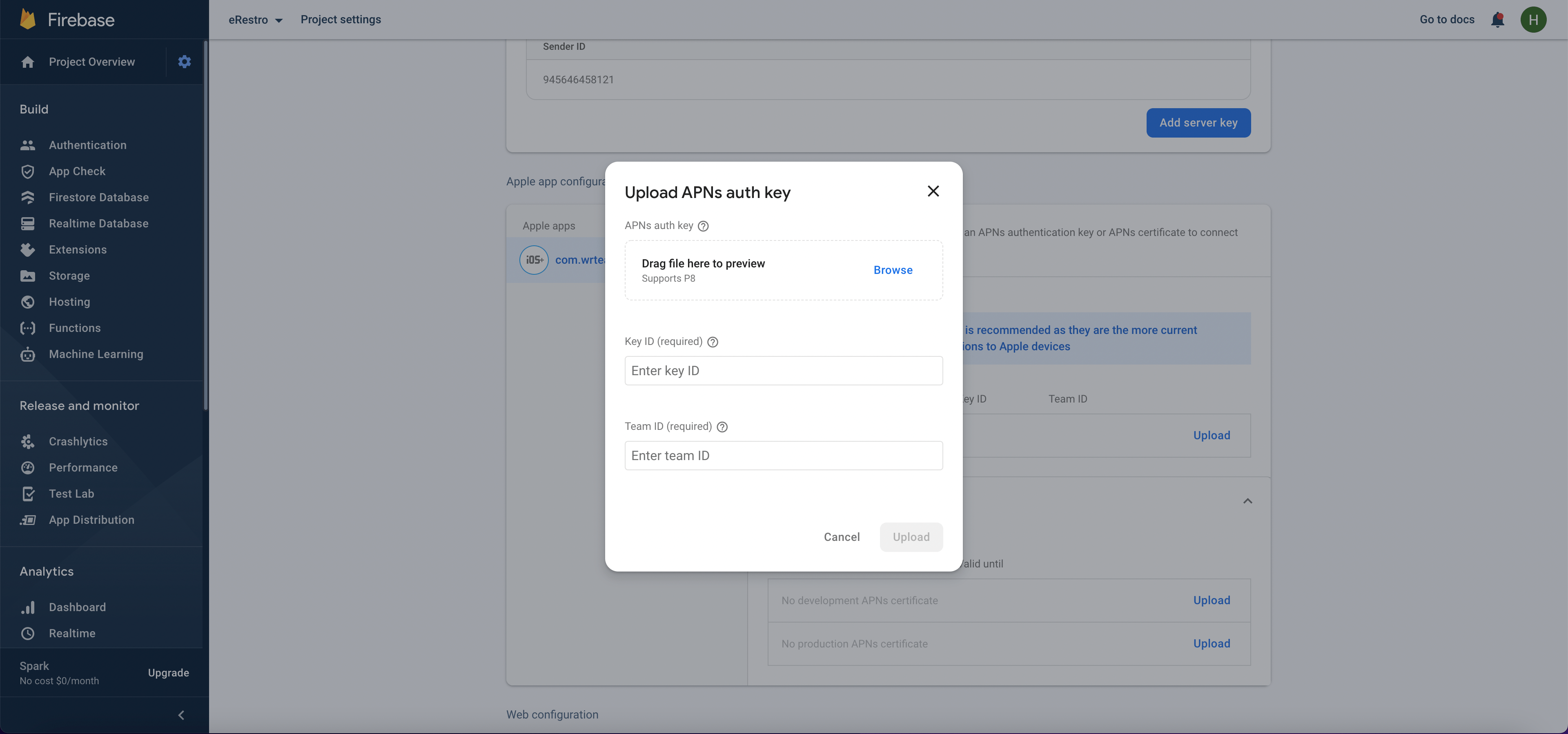Click the drag file drop zone
The image size is (1568, 734).
(x=784, y=269)
